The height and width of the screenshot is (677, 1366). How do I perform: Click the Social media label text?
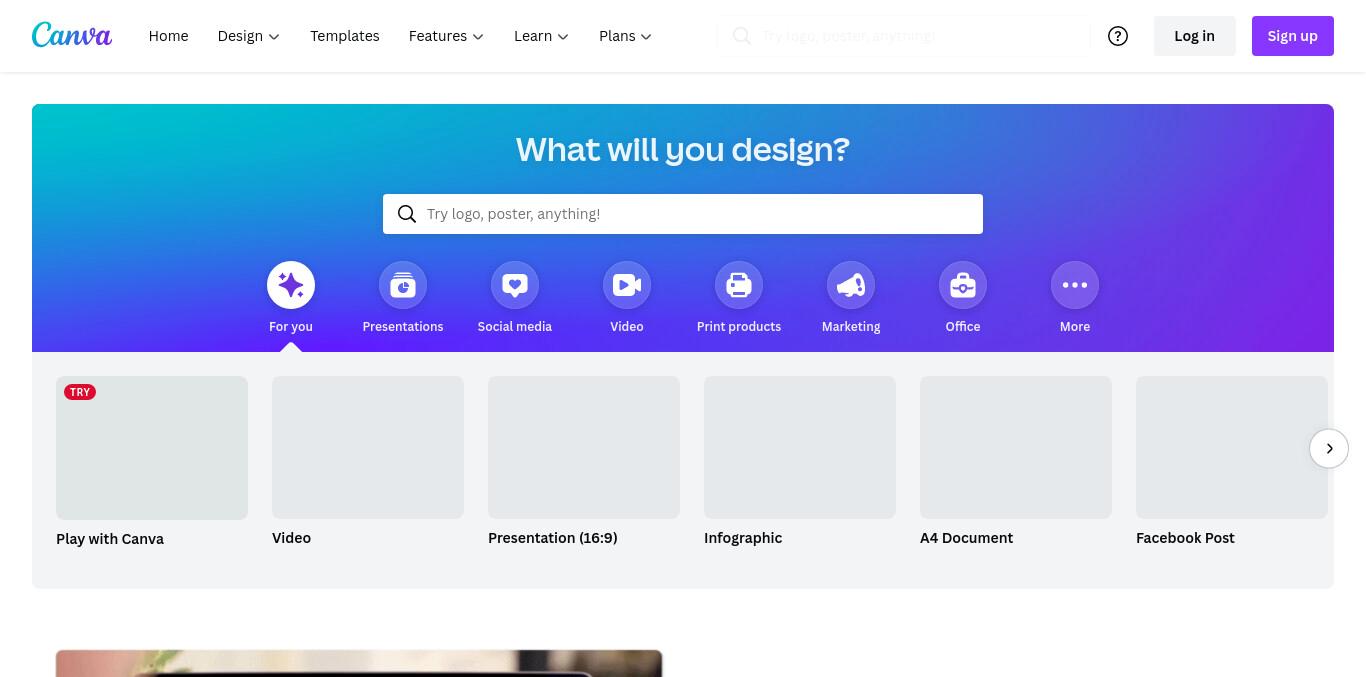(x=515, y=327)
